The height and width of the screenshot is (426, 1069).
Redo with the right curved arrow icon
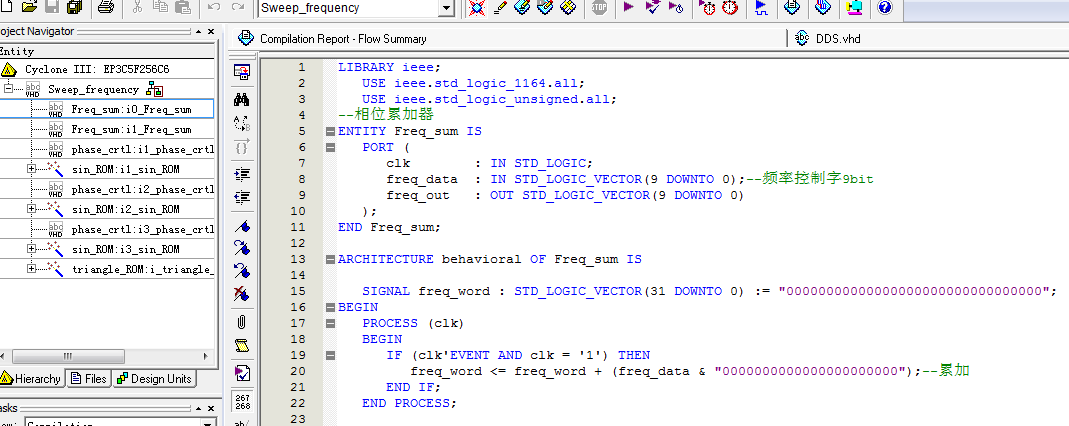(237, 7)
